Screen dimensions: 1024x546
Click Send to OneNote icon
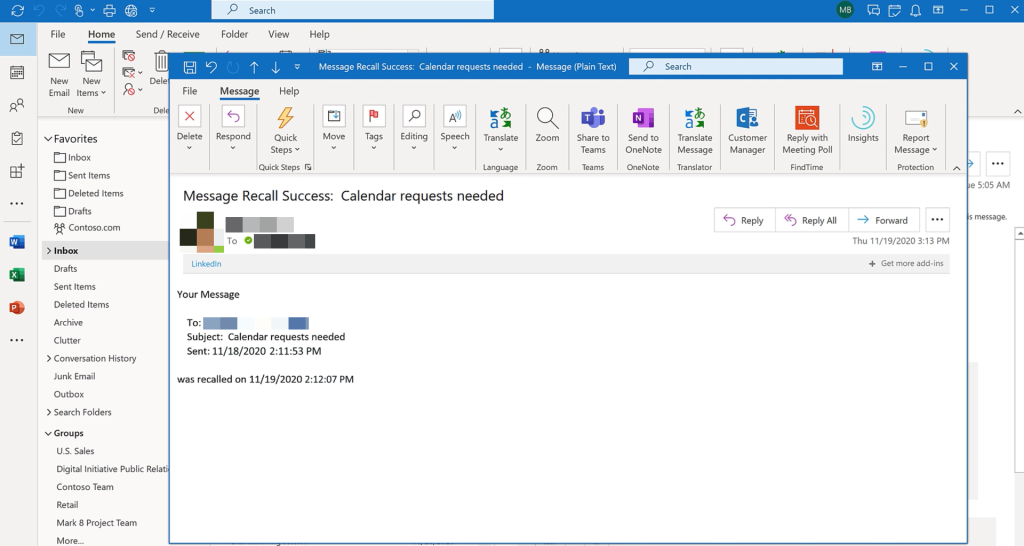tap(643, 118)
